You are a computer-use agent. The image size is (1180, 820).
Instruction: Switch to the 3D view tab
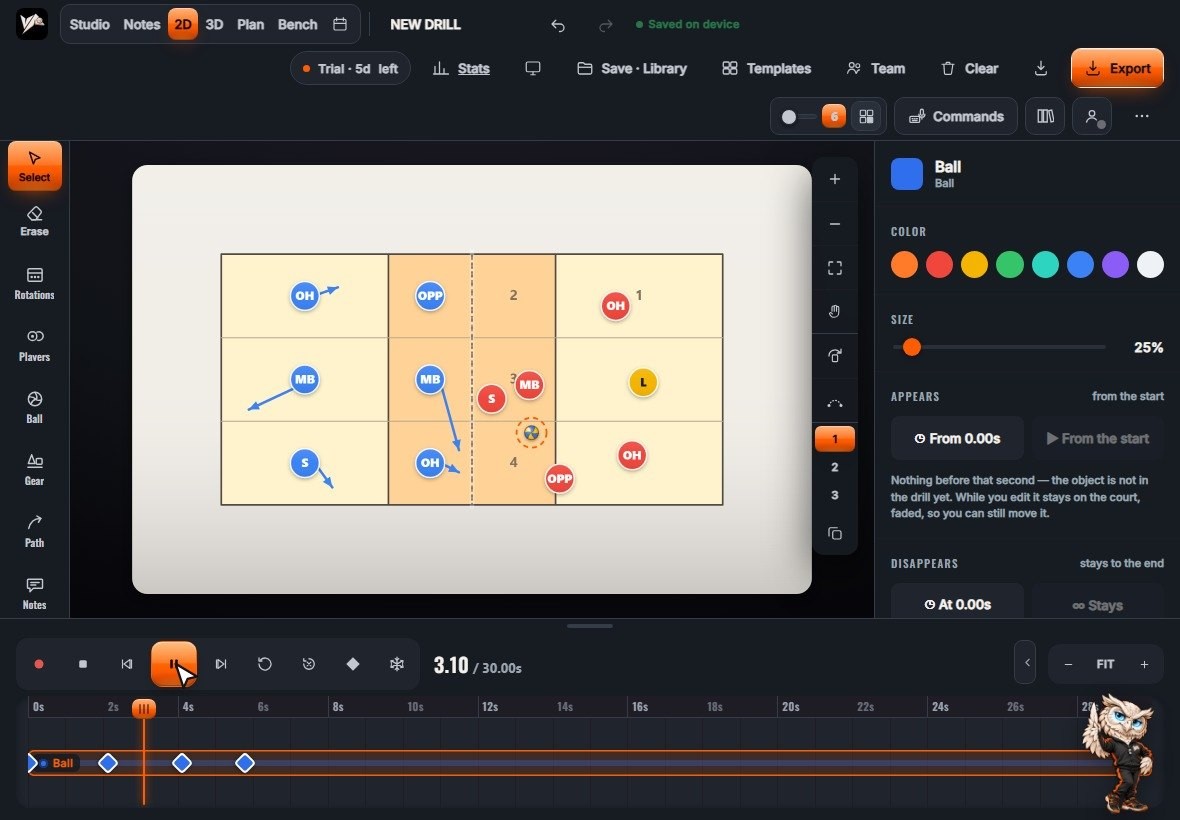tap(214, 24)
